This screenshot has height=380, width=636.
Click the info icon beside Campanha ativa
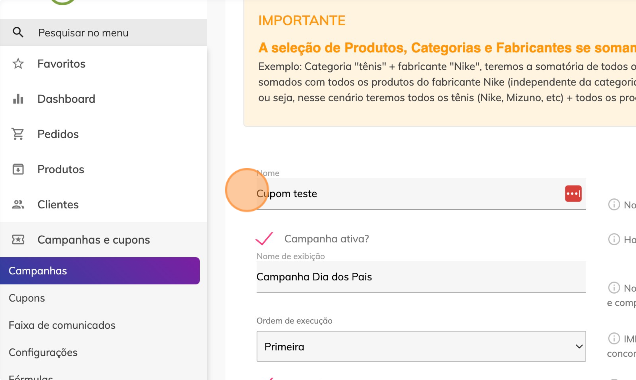(614, 239)
